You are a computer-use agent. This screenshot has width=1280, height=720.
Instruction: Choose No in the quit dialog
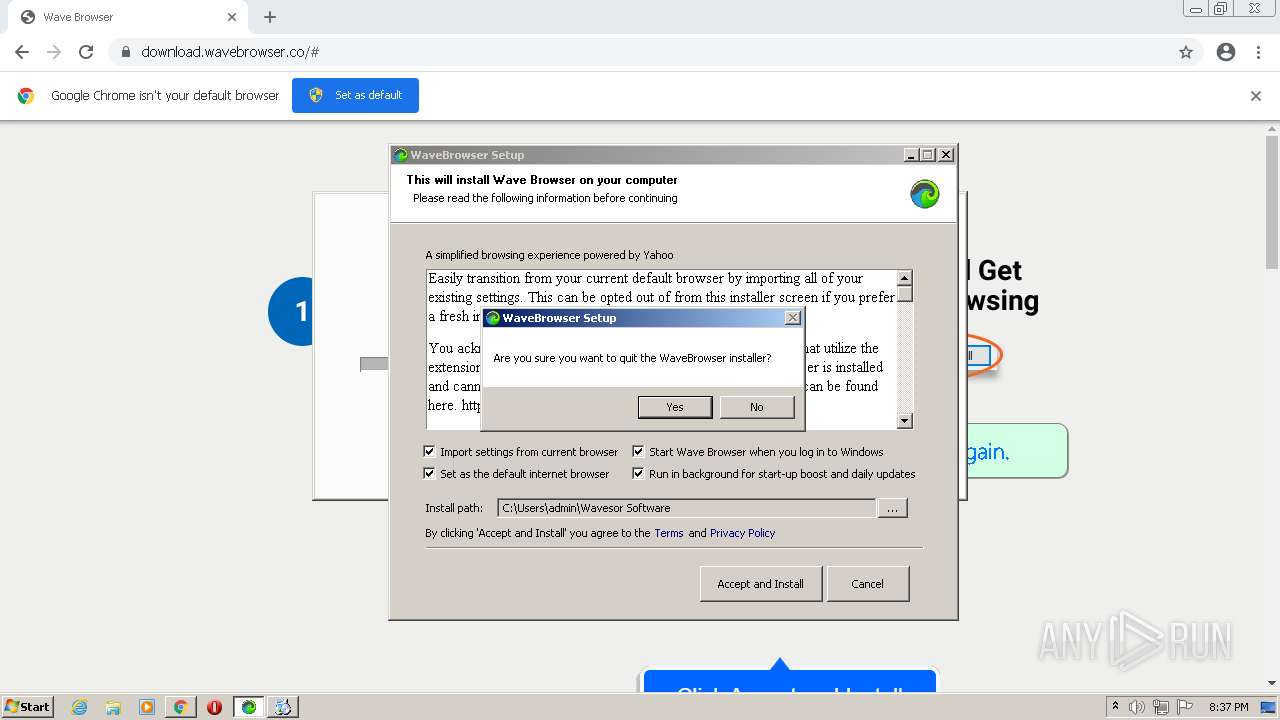click(x=757, y=407)
